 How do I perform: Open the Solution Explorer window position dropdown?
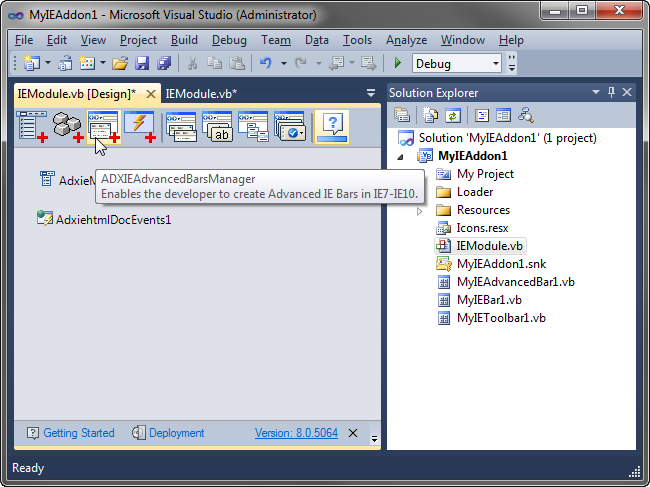pyautogui.click(x=596, y=92)
